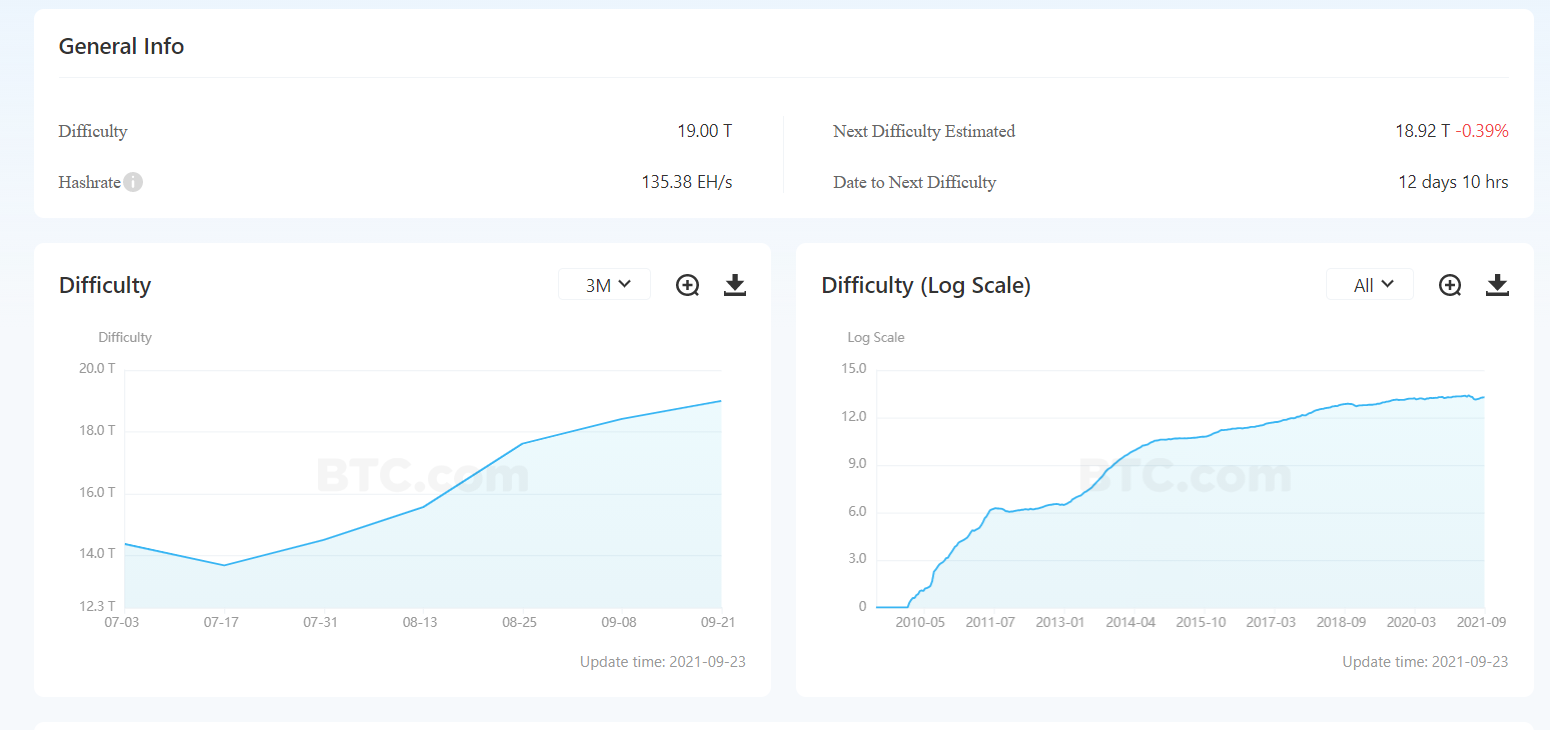The image size is (1550, 730).
Task: Open the All time range dropdown
Action: click(x=1370, y=285)
